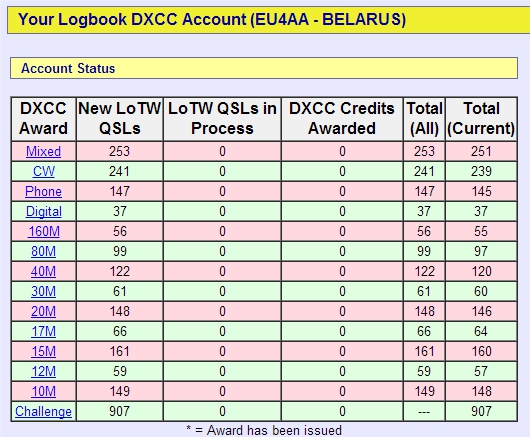530x437 pixels.
Task: Open the Digital award link
Action: [43, 212]
